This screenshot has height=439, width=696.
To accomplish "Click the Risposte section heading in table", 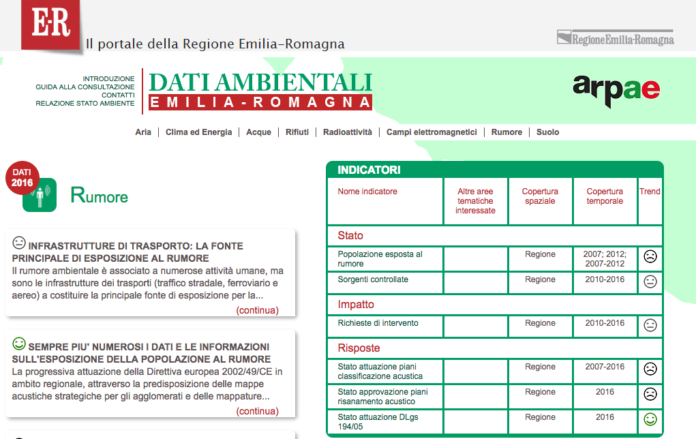I will coord(359,348).
